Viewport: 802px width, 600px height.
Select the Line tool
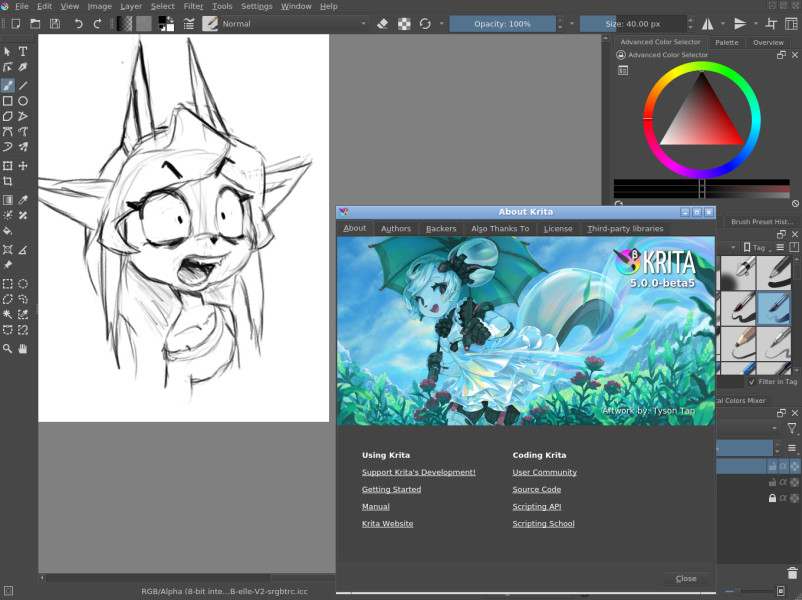[x=23, y=85]
